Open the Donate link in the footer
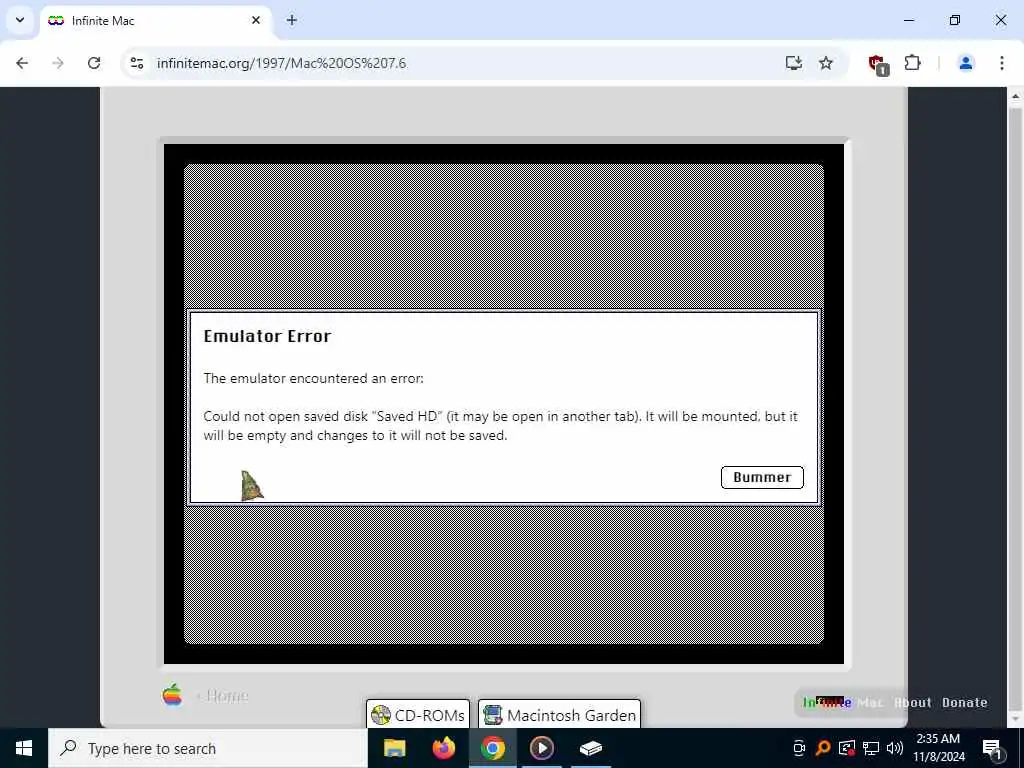This screenshot has height=768, width=1024. coord(965,703)
